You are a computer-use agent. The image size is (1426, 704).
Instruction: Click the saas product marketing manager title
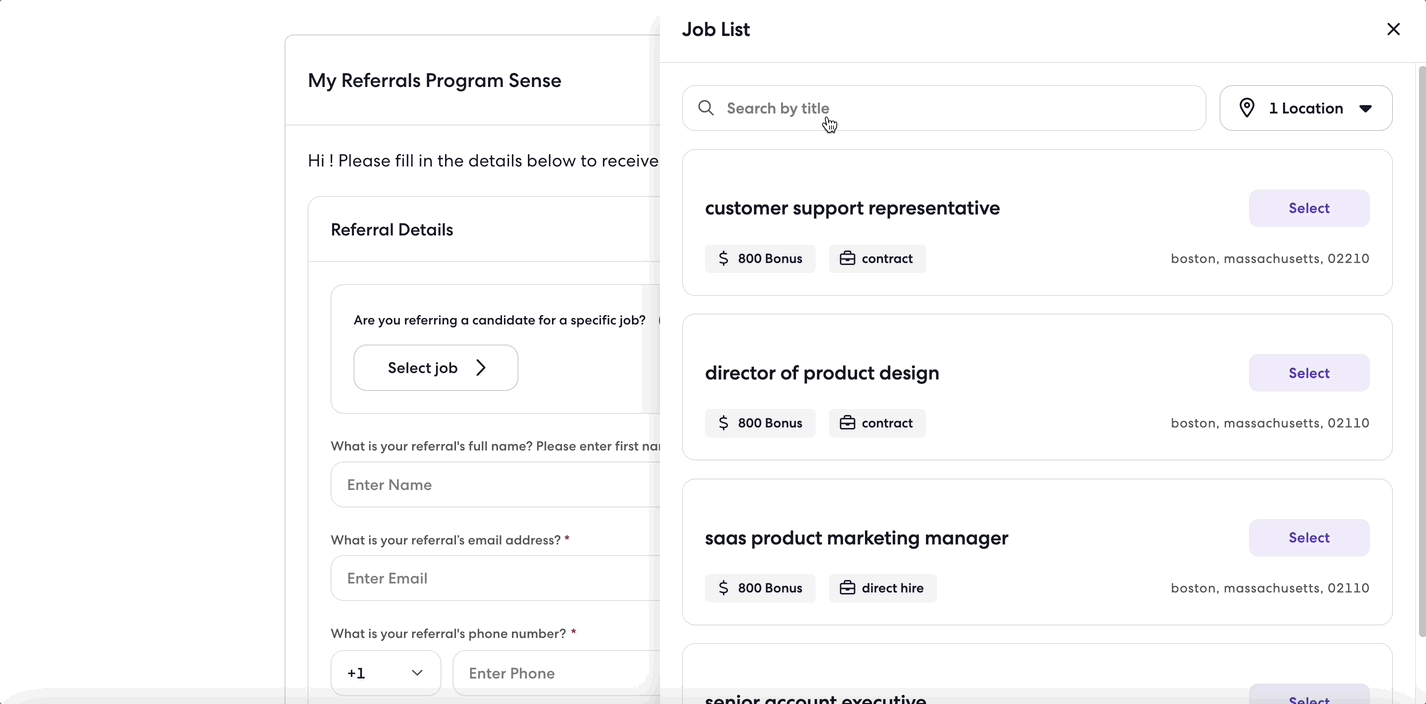(857, 538)
